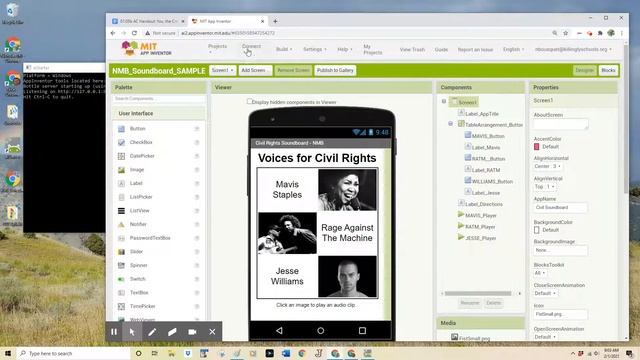Reload the browser page
Viewport: 640px width, 360px height.
coord(134,33)
